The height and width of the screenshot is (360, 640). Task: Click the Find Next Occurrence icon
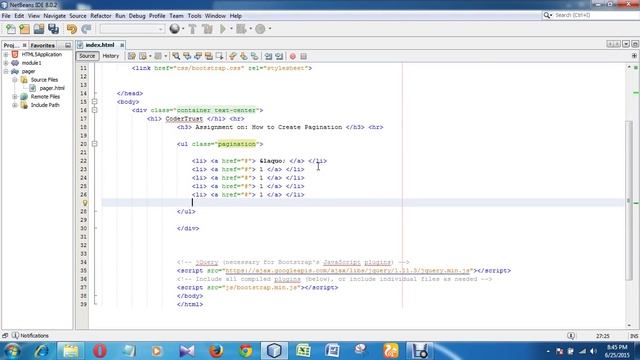(x=198, y=56)
